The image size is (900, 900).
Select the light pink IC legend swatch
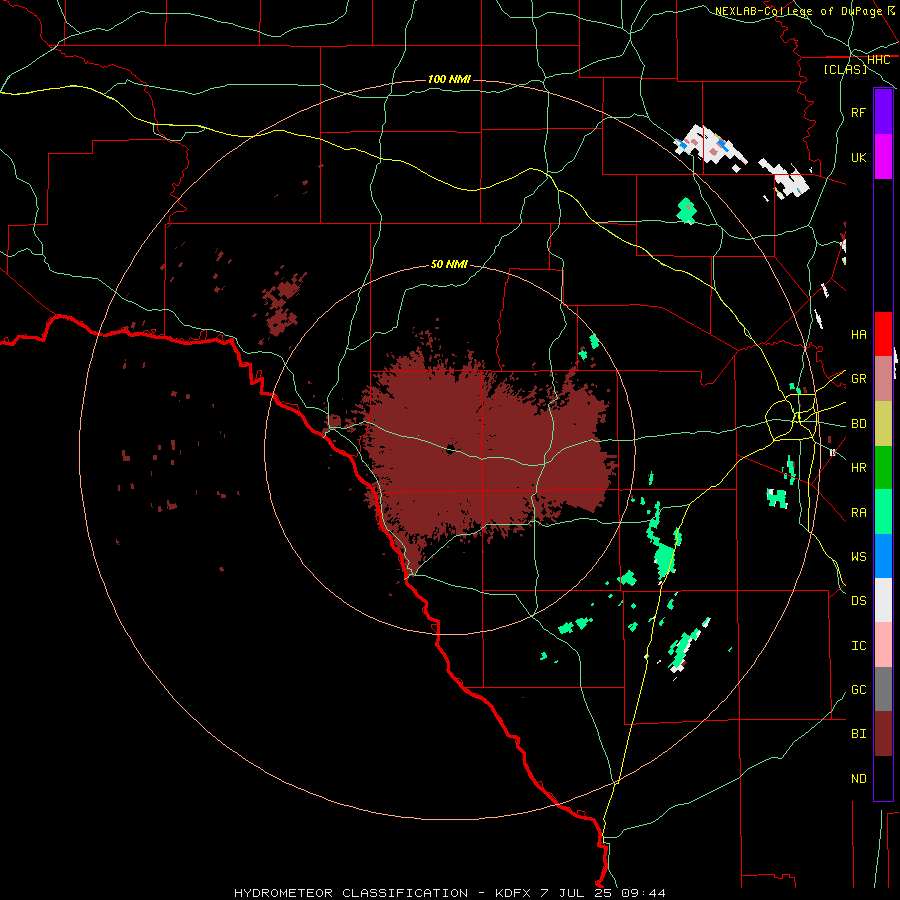(883, 645)
